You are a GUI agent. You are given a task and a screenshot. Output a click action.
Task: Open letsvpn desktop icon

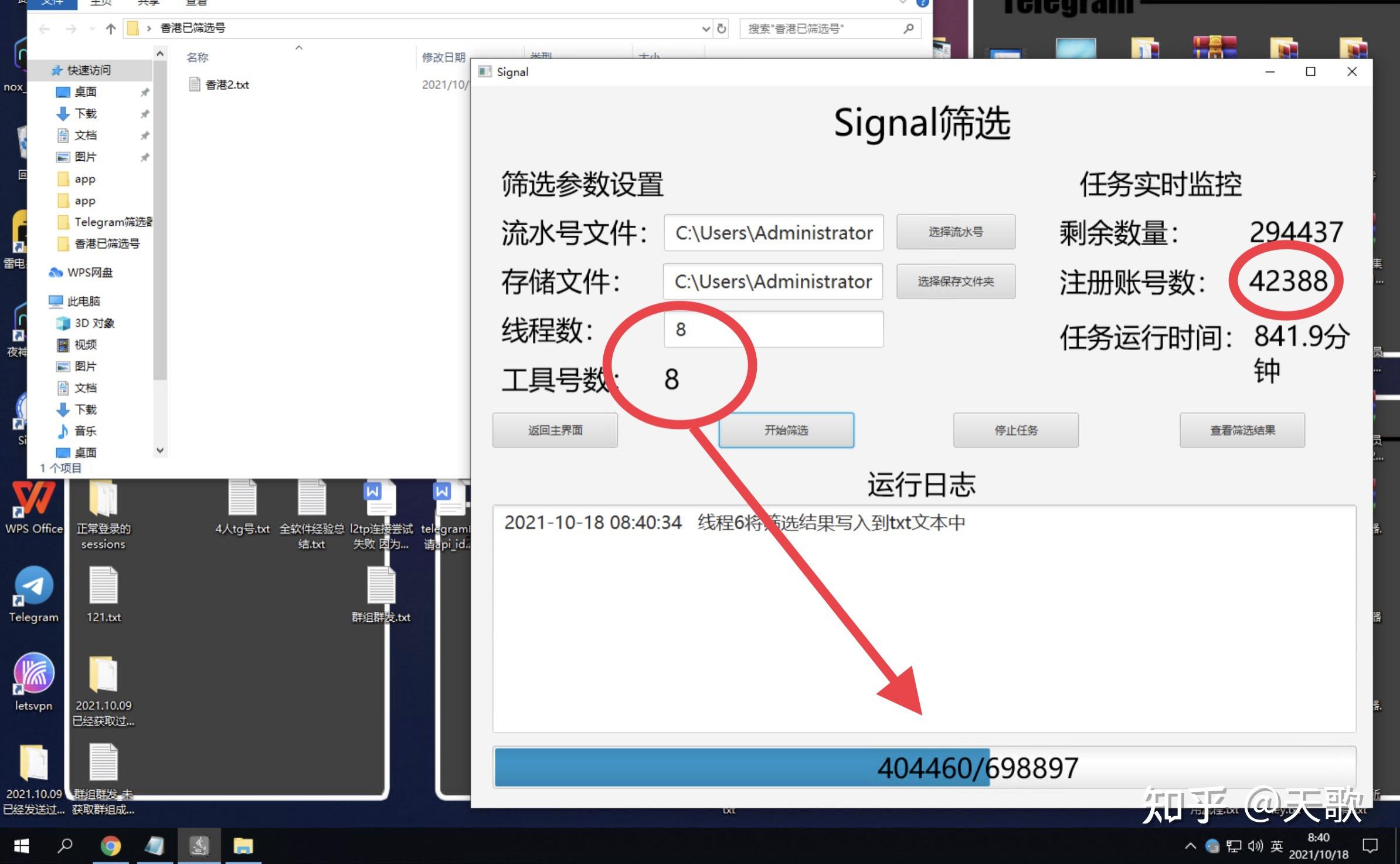pos(34,683)
